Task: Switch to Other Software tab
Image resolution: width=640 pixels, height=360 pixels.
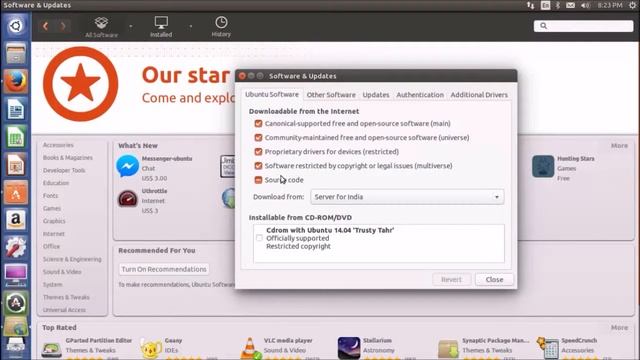Action: (x=331, y=95)
